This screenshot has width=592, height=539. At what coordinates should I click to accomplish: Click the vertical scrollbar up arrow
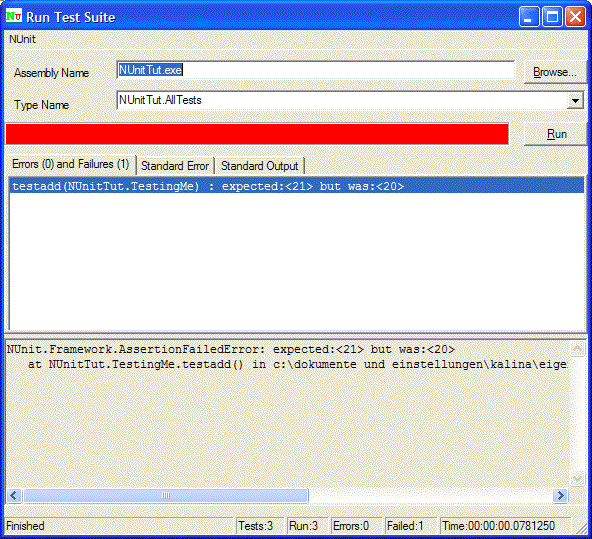(x=577, y=349)
